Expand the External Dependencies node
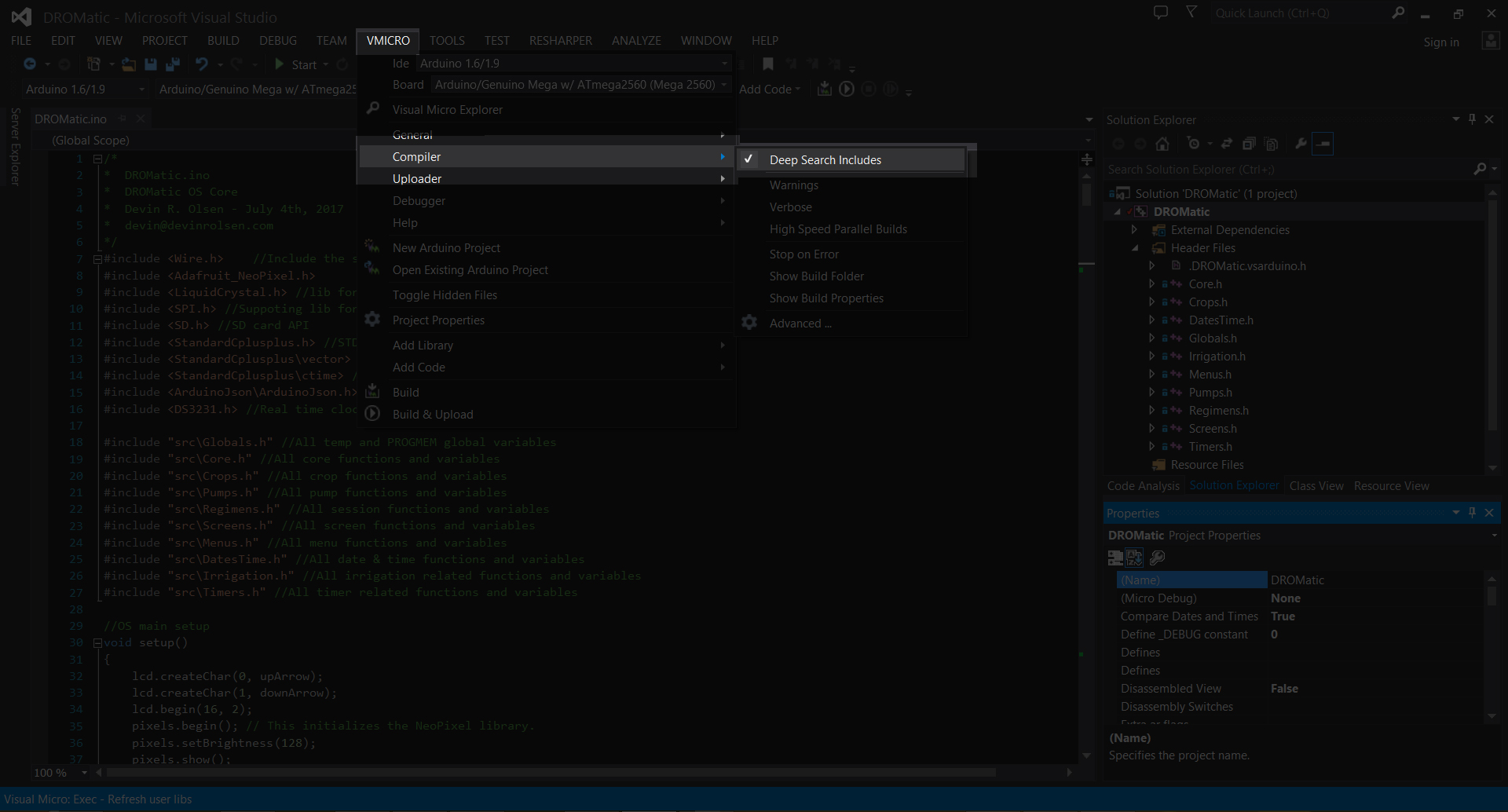The width and height of the screenshot is (1508, 812). (x=1134, y=230)
